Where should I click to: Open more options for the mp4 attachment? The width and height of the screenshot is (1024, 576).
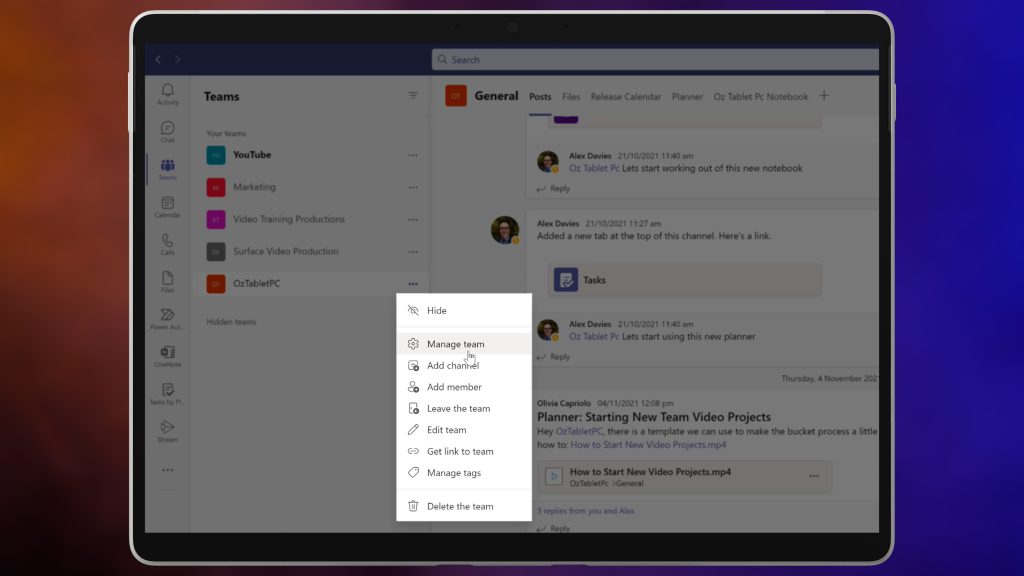[814, 476]
